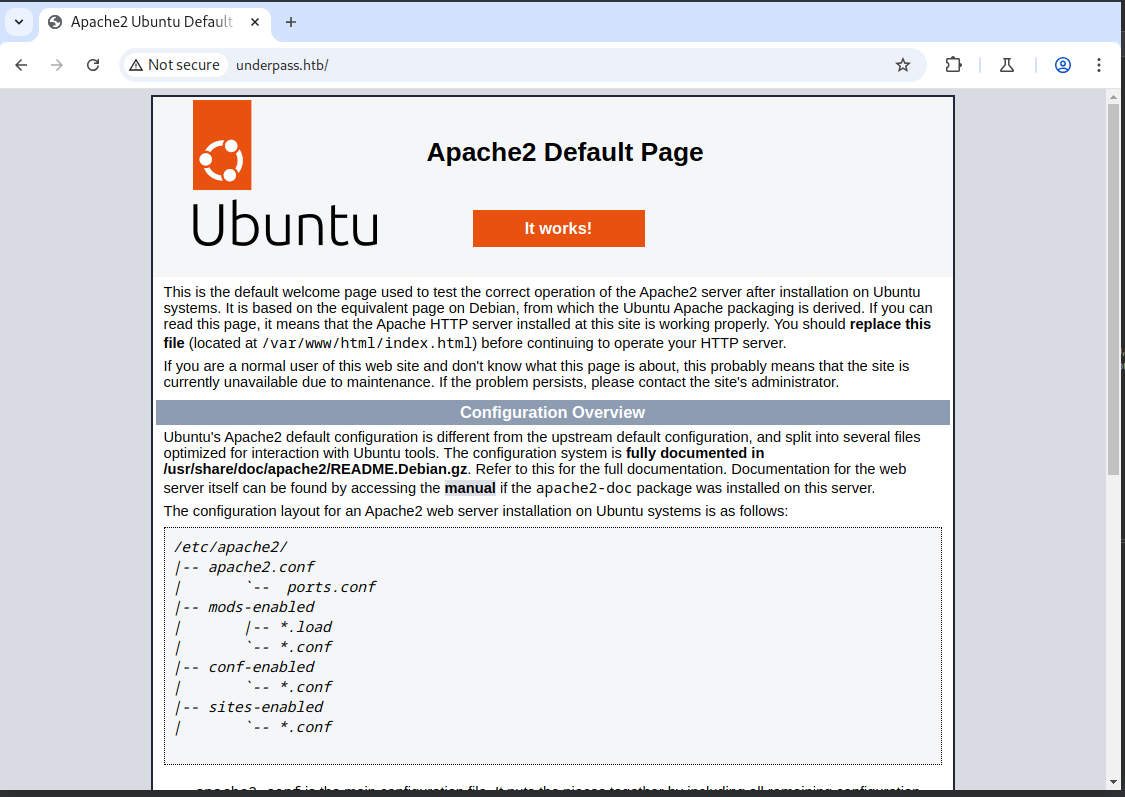1125x797 pixels.
Task: Click conf-enabled in the config tree
Action: click(261, 667)
